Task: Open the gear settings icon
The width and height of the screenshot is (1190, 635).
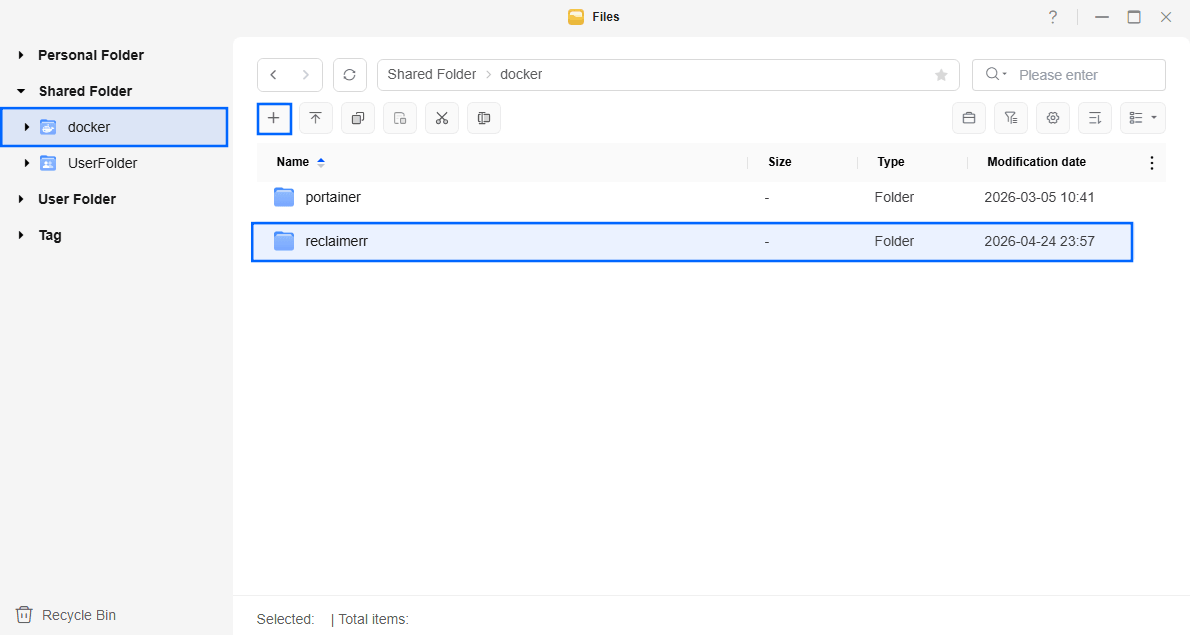Action: click(1052, 118)
